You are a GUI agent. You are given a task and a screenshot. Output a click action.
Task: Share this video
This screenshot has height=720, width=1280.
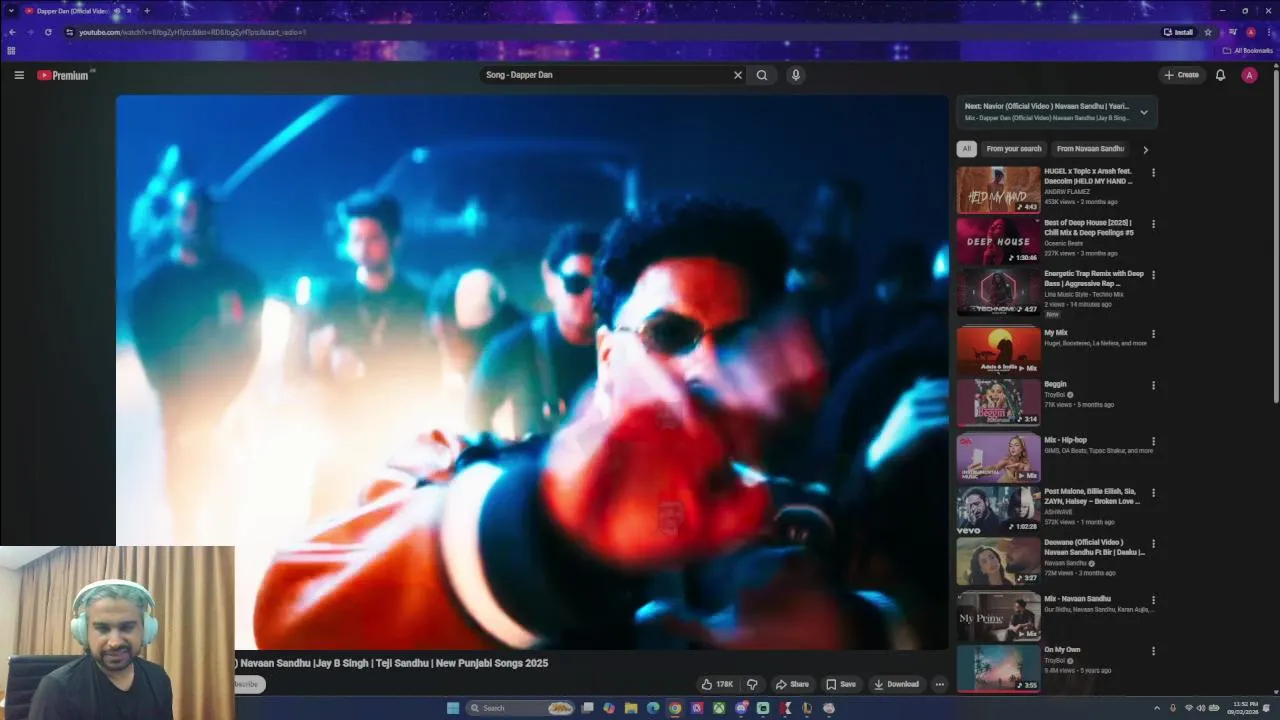coord(792,684)
